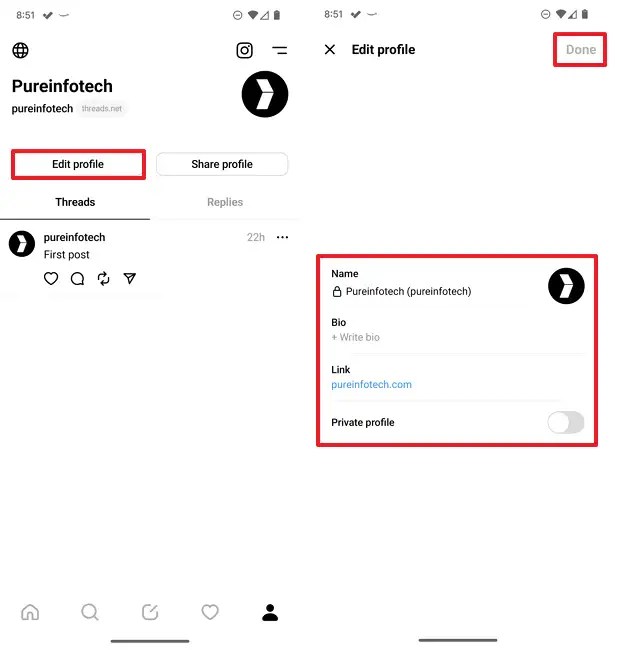The height and width of the screenshot is (650, 618).
Task: Toggle the Private profile switch
Action: pyautogui.click(x=566, y=422)
